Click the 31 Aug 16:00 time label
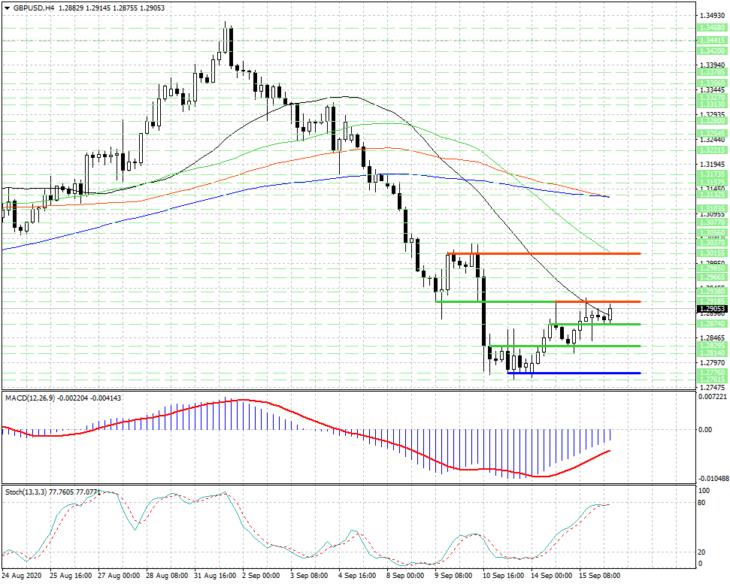The image size is (730, 584). tap(215, 576)
